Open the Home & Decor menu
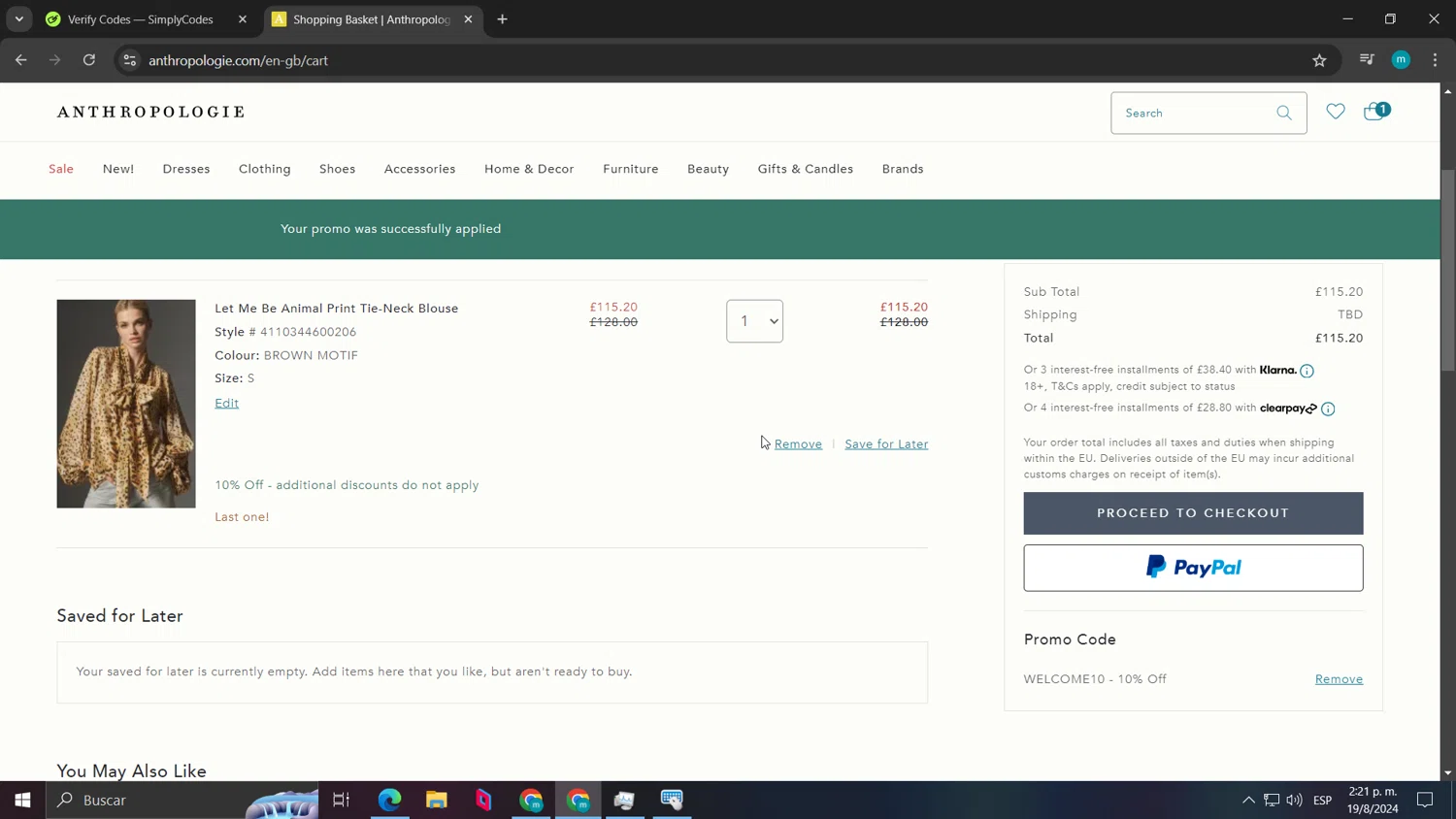 [x=529, y=169]
